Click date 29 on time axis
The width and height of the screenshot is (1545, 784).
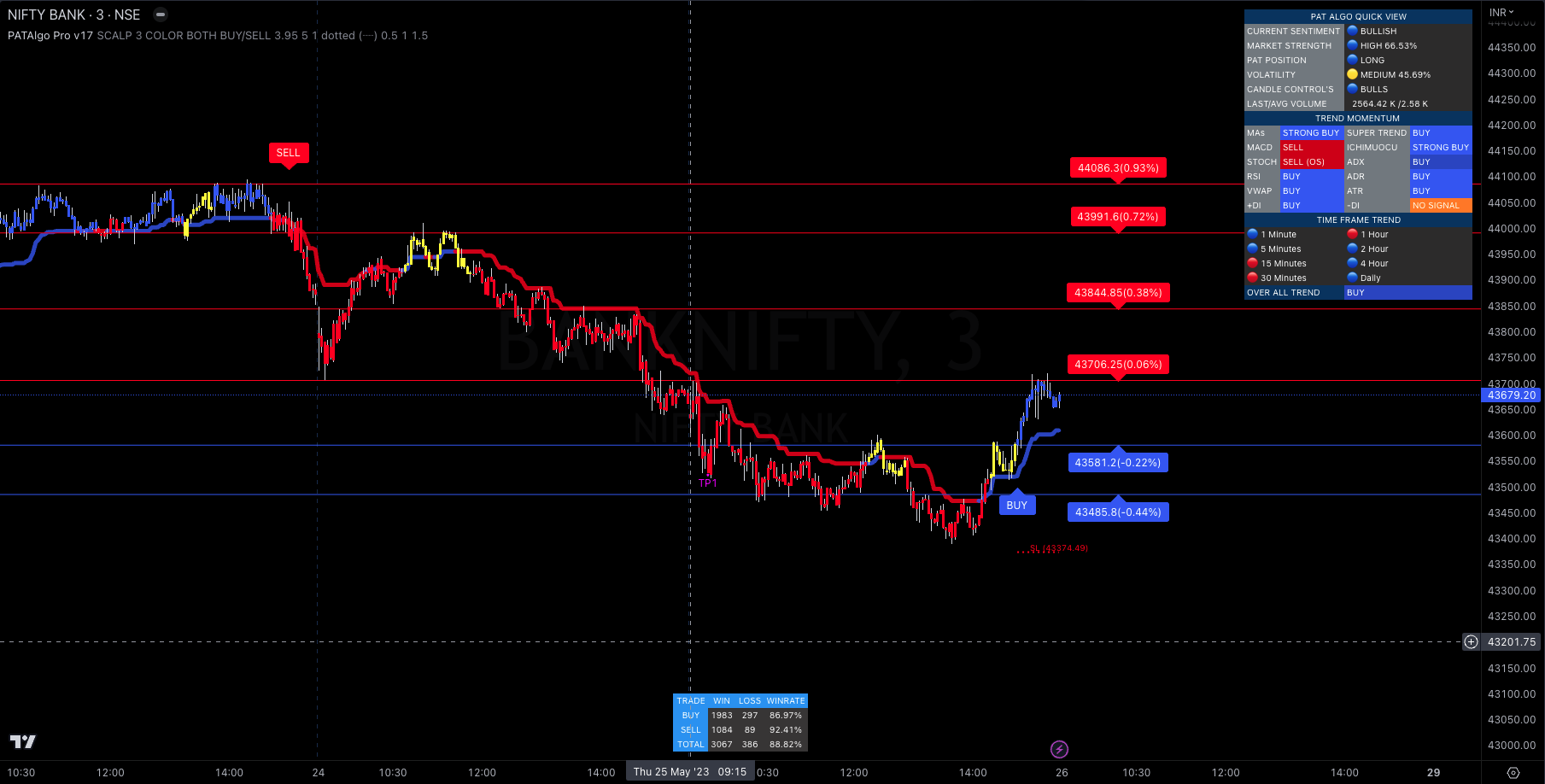pyautogui.click(x=1434, y=772)
